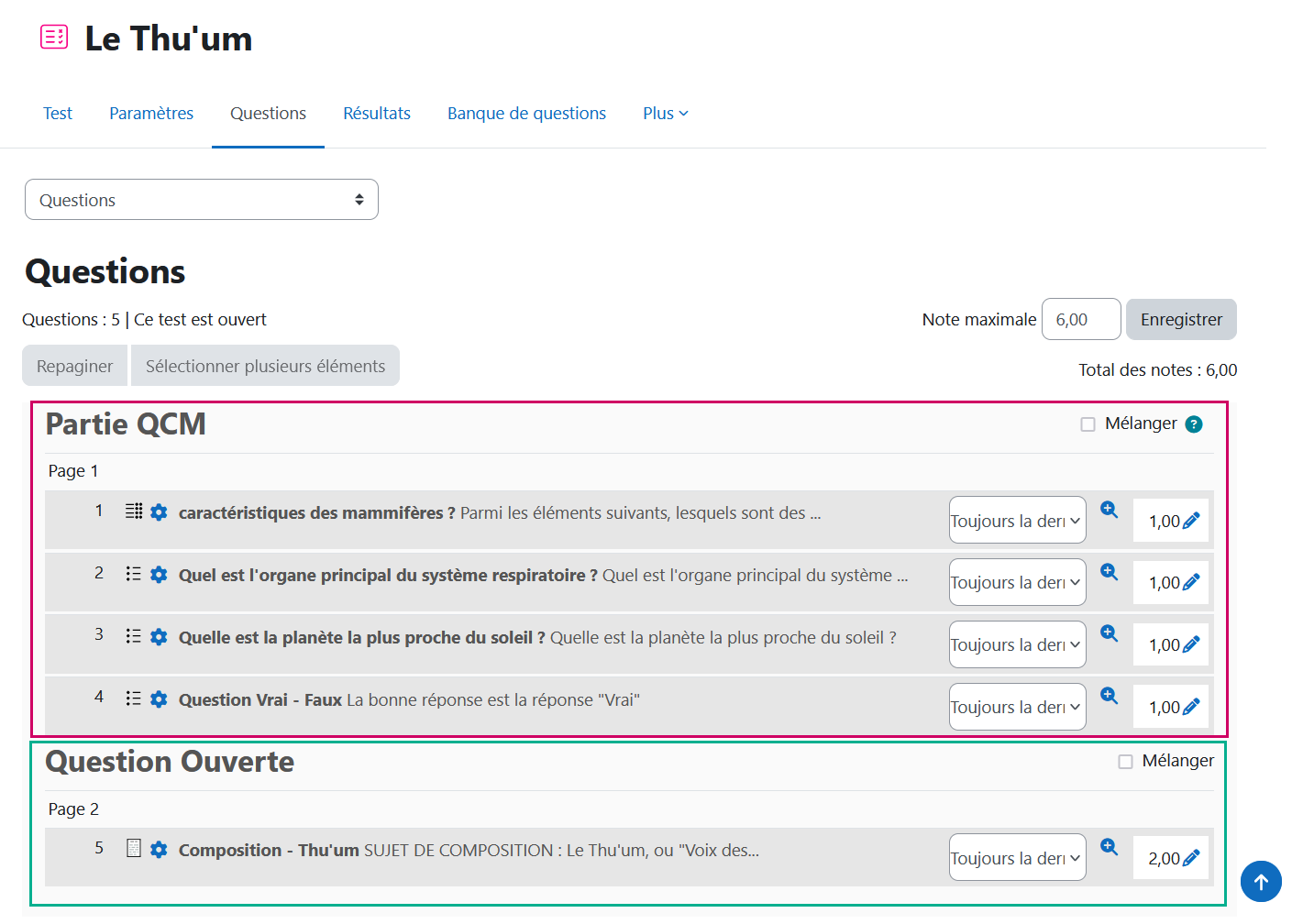This screenshot has width=1292, height=924.
Task: Open the question about the planète la plus proche
Action: point(361,638)
